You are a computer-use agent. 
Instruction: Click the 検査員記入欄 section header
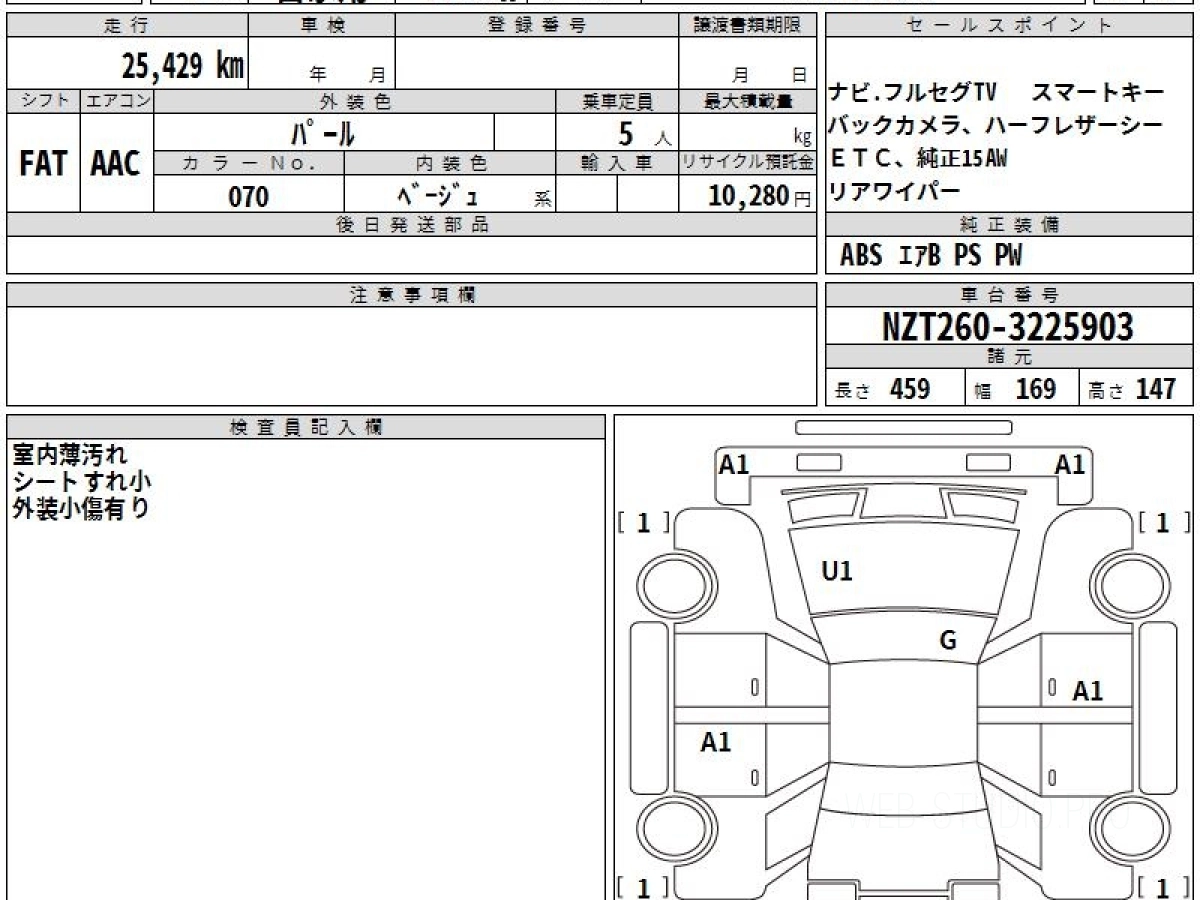[x=306, y=427]
